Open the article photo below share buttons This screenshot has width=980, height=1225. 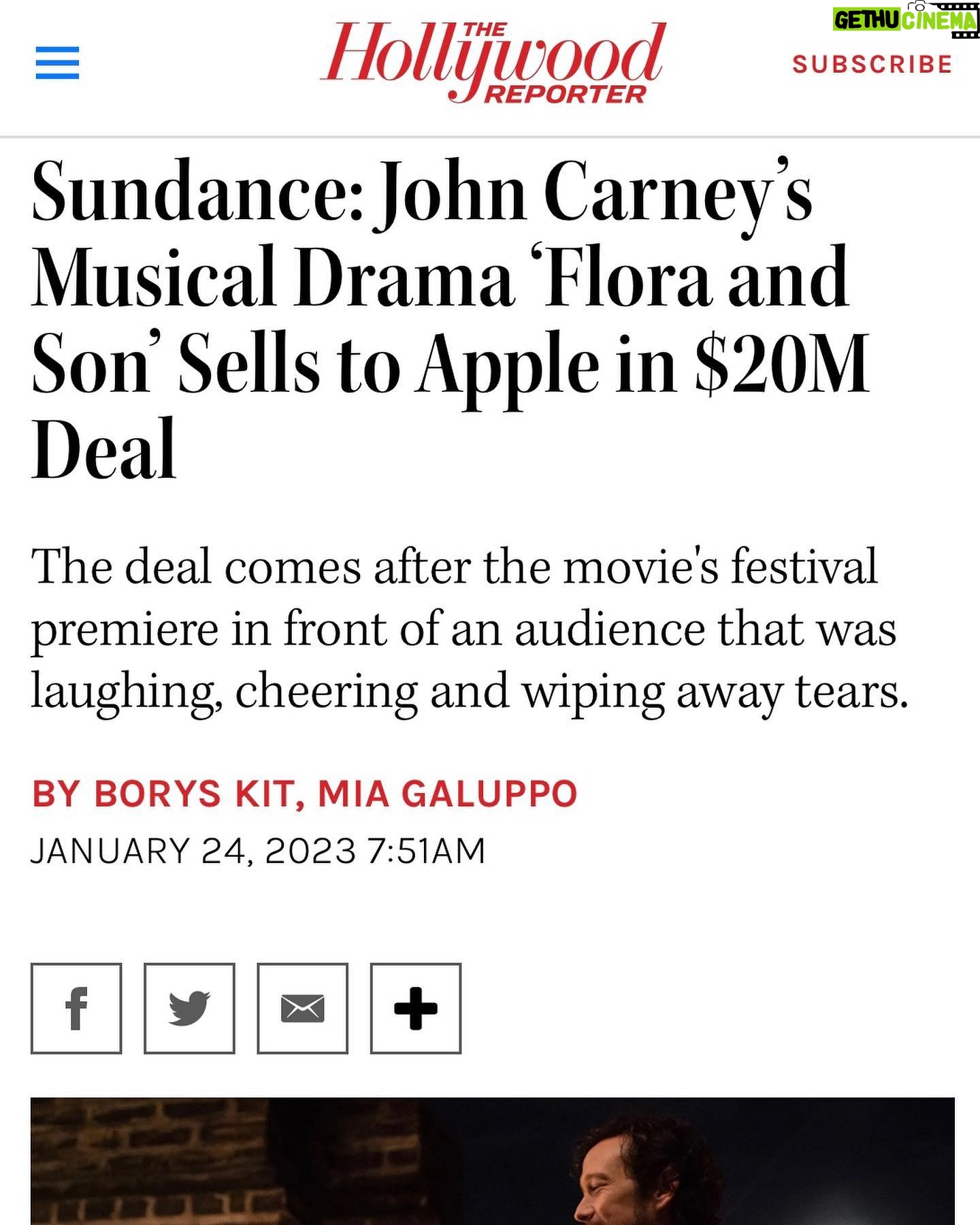pyautogui.click(x=492, y=1160)
